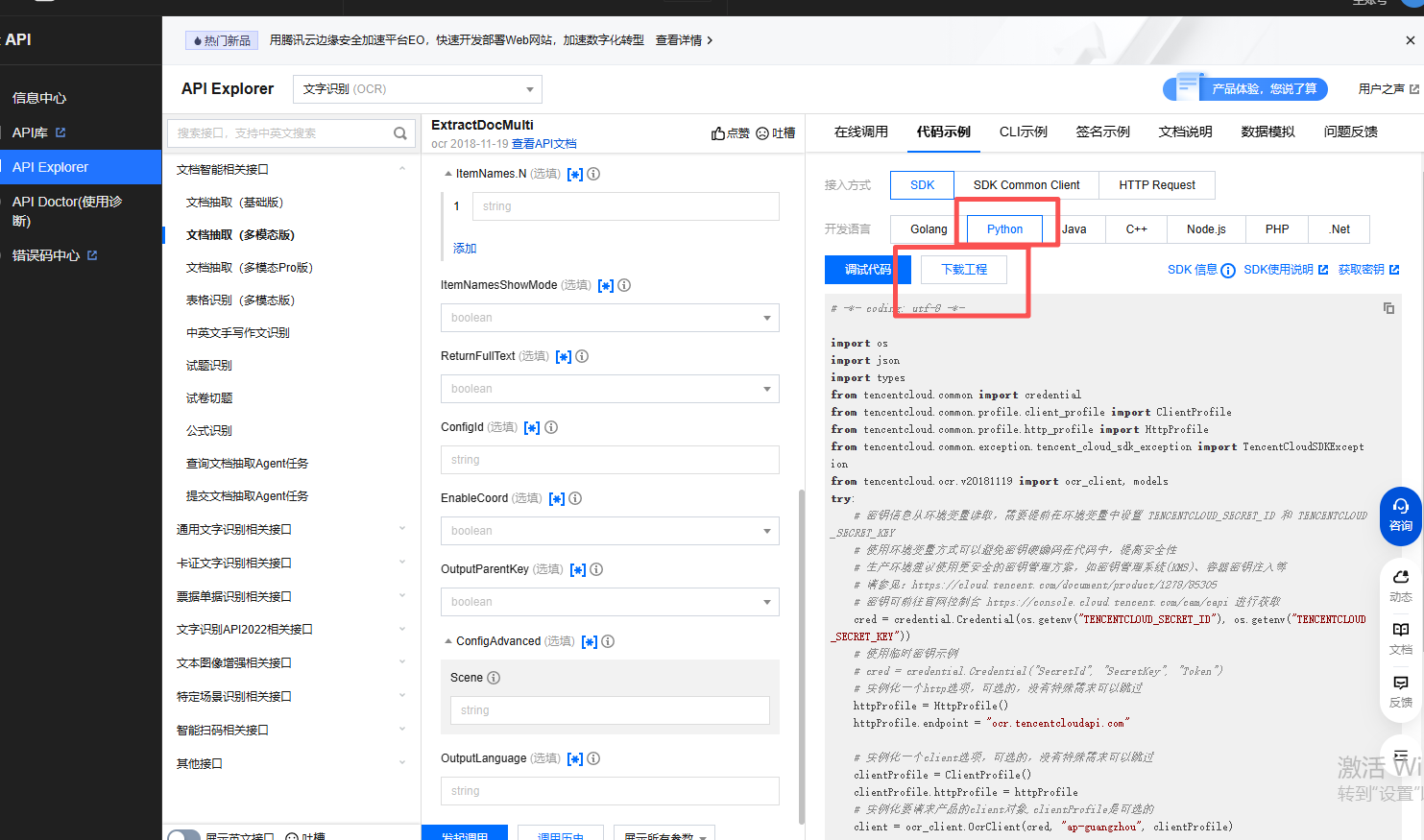Image resolution: width=1424 pixels, height=840 pixels.
Task: Click the info icon next to ItemNamesShowMode
Action: (624, 285)
